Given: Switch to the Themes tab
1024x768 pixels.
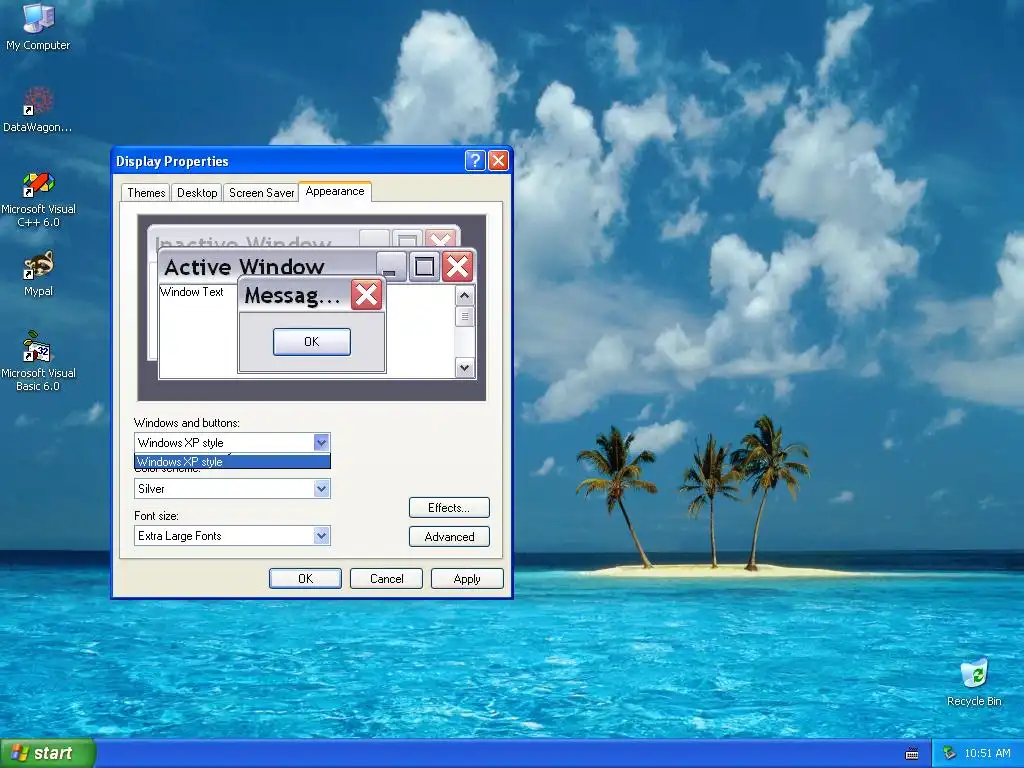Looking at the screenshot, I should pyautogui.click(x=146, y=193).
